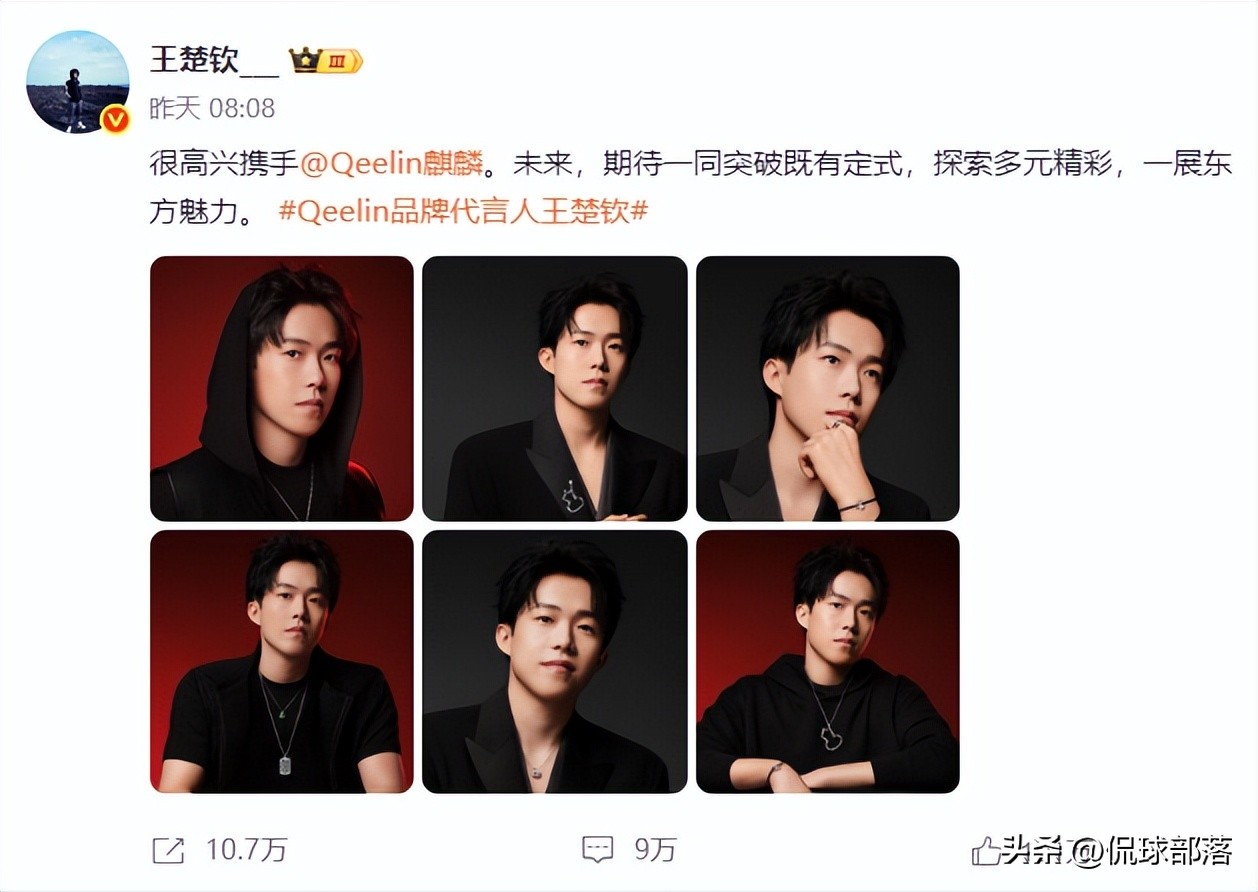Click the gold crown VIP level badge
Viewport: 1258px width, 892px height.
pyautogui.click(x=325, y=61)
